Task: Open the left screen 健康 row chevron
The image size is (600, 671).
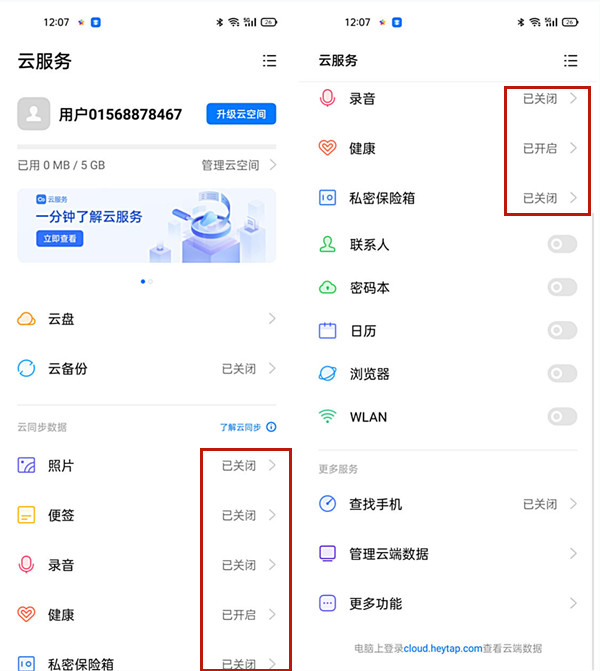Action: 272,614
